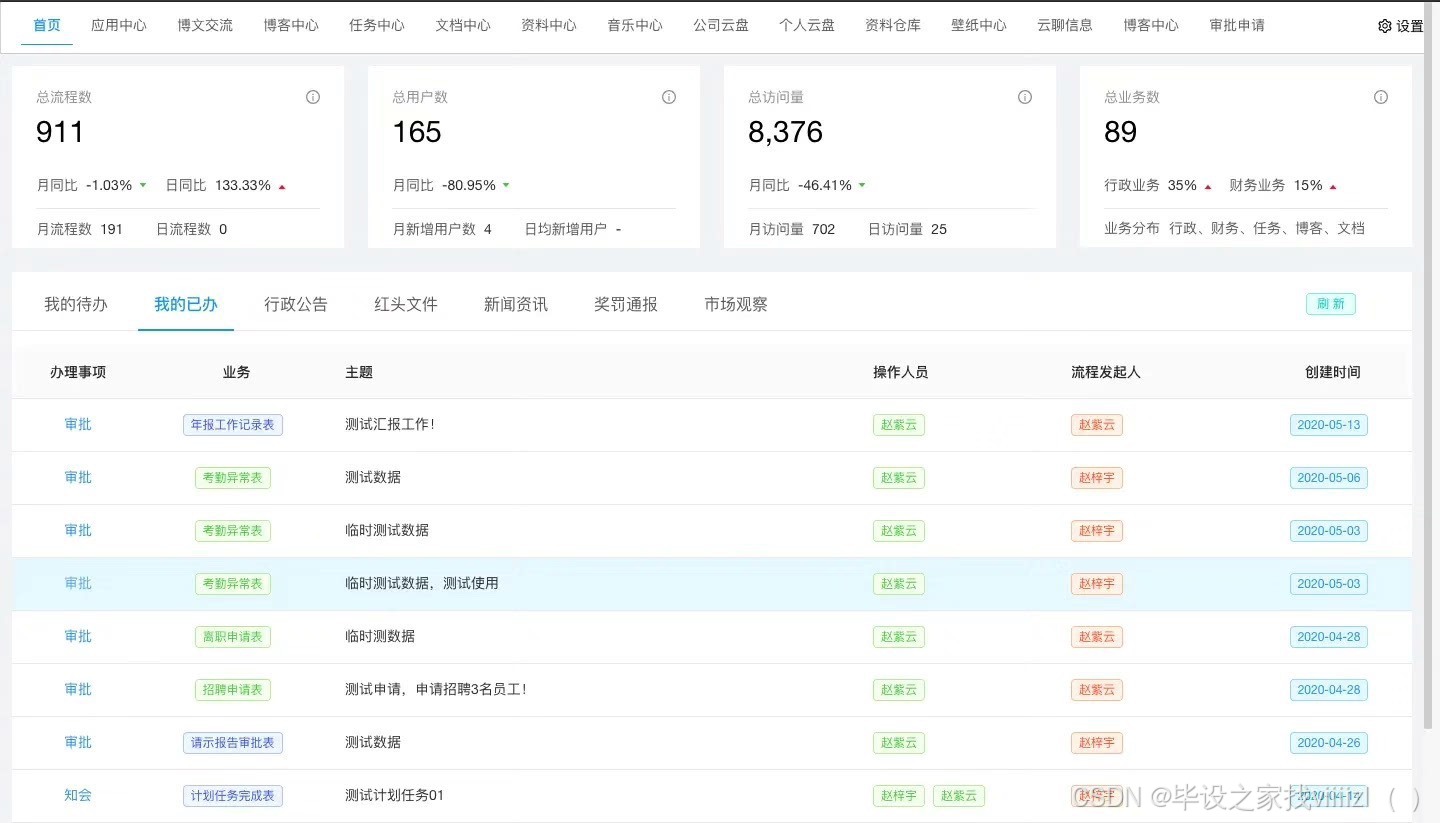The image size is (1440, 823).
Task: Select the 市场观察 tab
Action: point(735,304)
